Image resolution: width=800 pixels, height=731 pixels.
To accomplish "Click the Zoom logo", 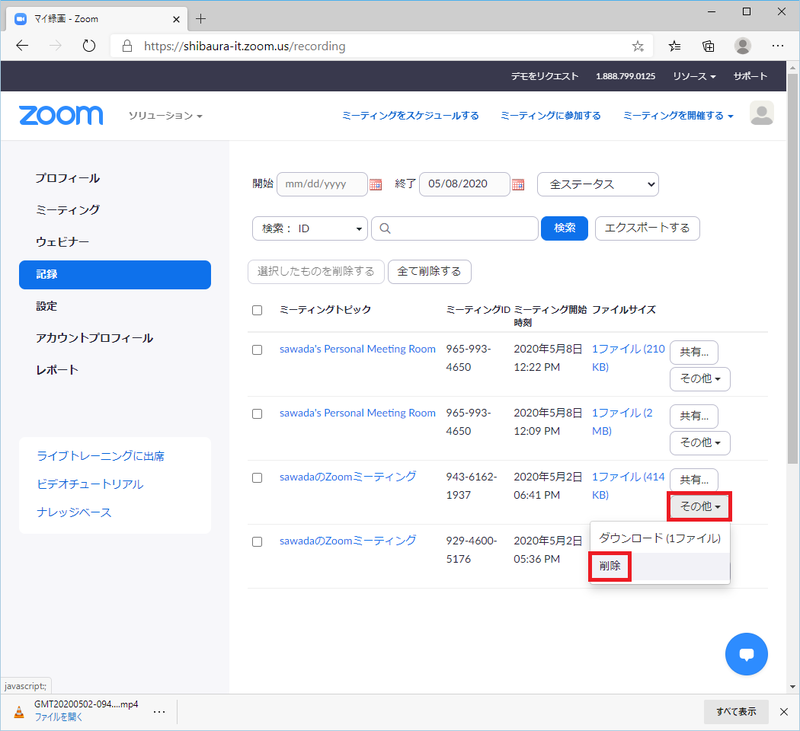I will tap(61, 115).
